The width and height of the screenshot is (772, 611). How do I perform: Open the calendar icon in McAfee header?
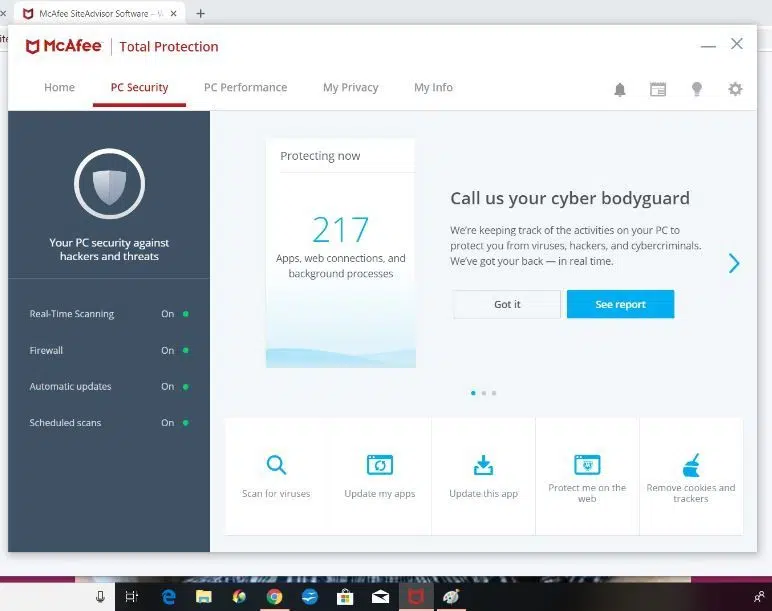[658, 89]
